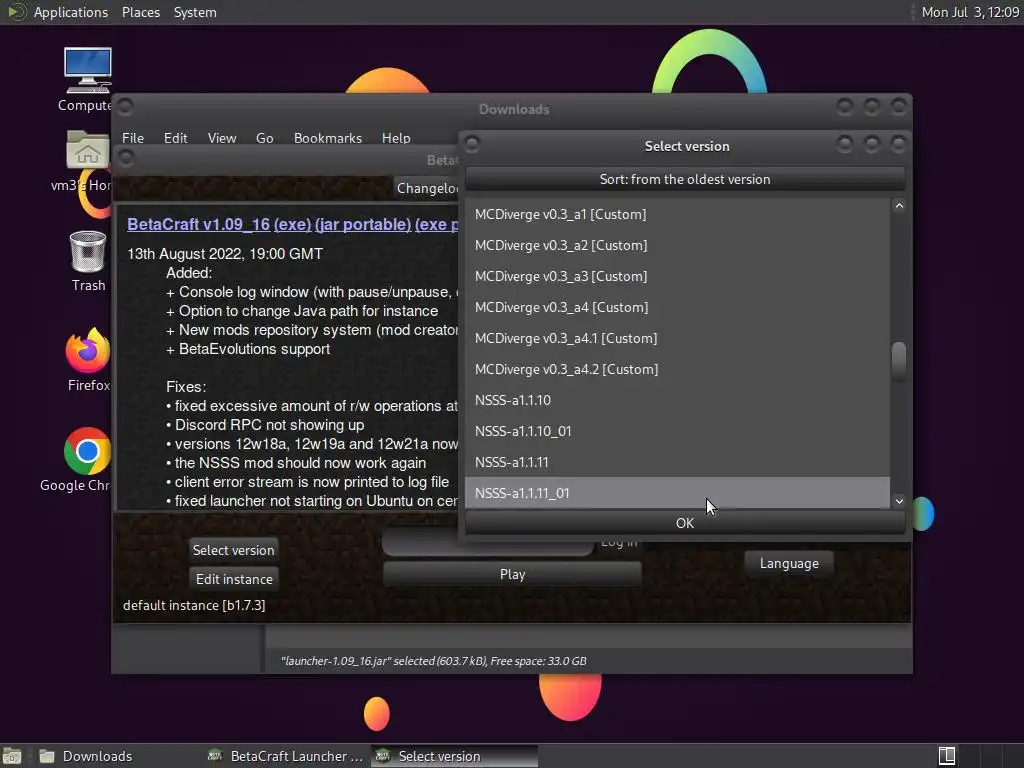The image size is (1024, 768).
Task: Click the version list scroll down arrow
Action: (899, 501)
